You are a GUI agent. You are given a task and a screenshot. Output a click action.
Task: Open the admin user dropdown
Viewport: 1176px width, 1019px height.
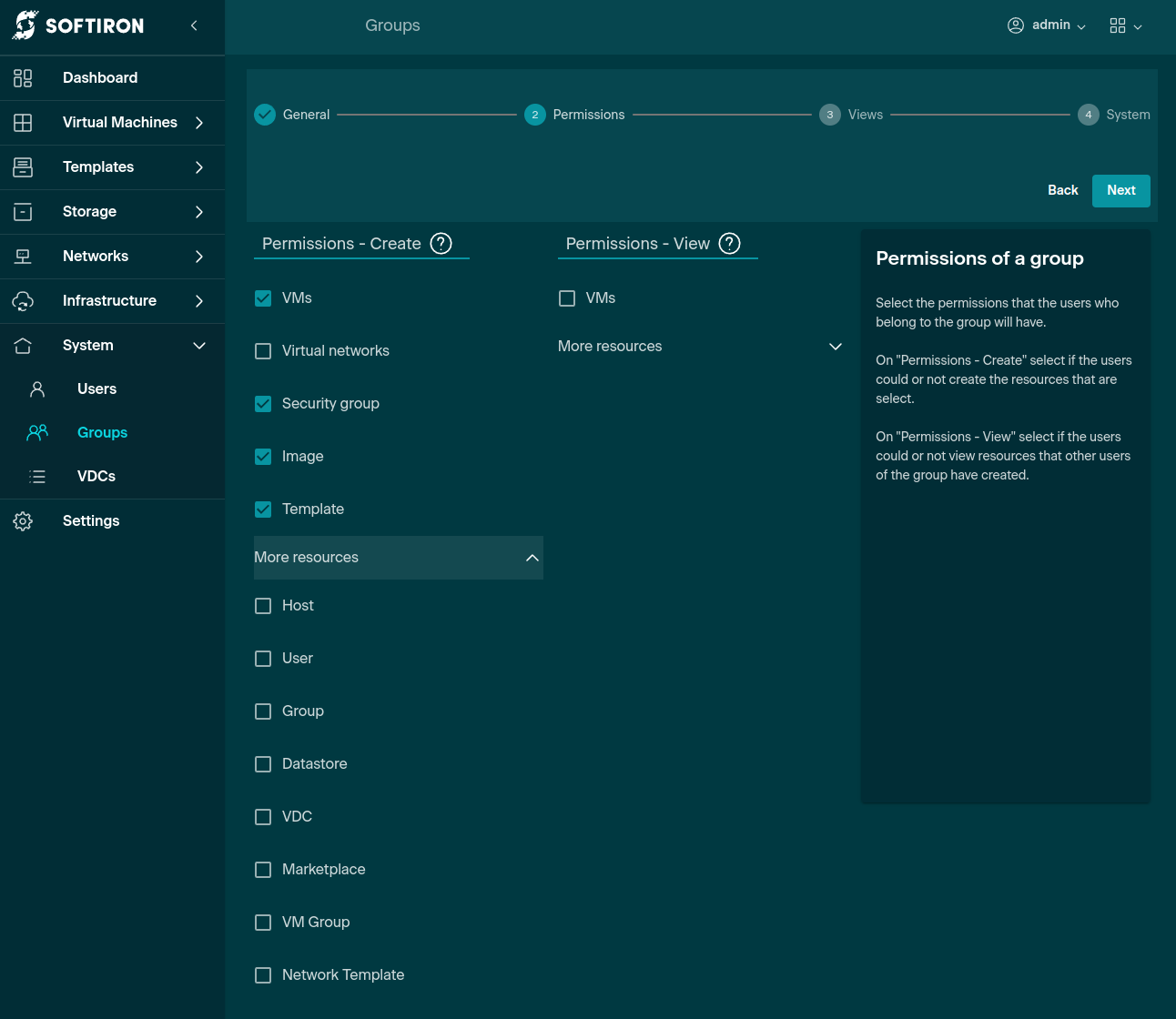(x=1047, y=25)
